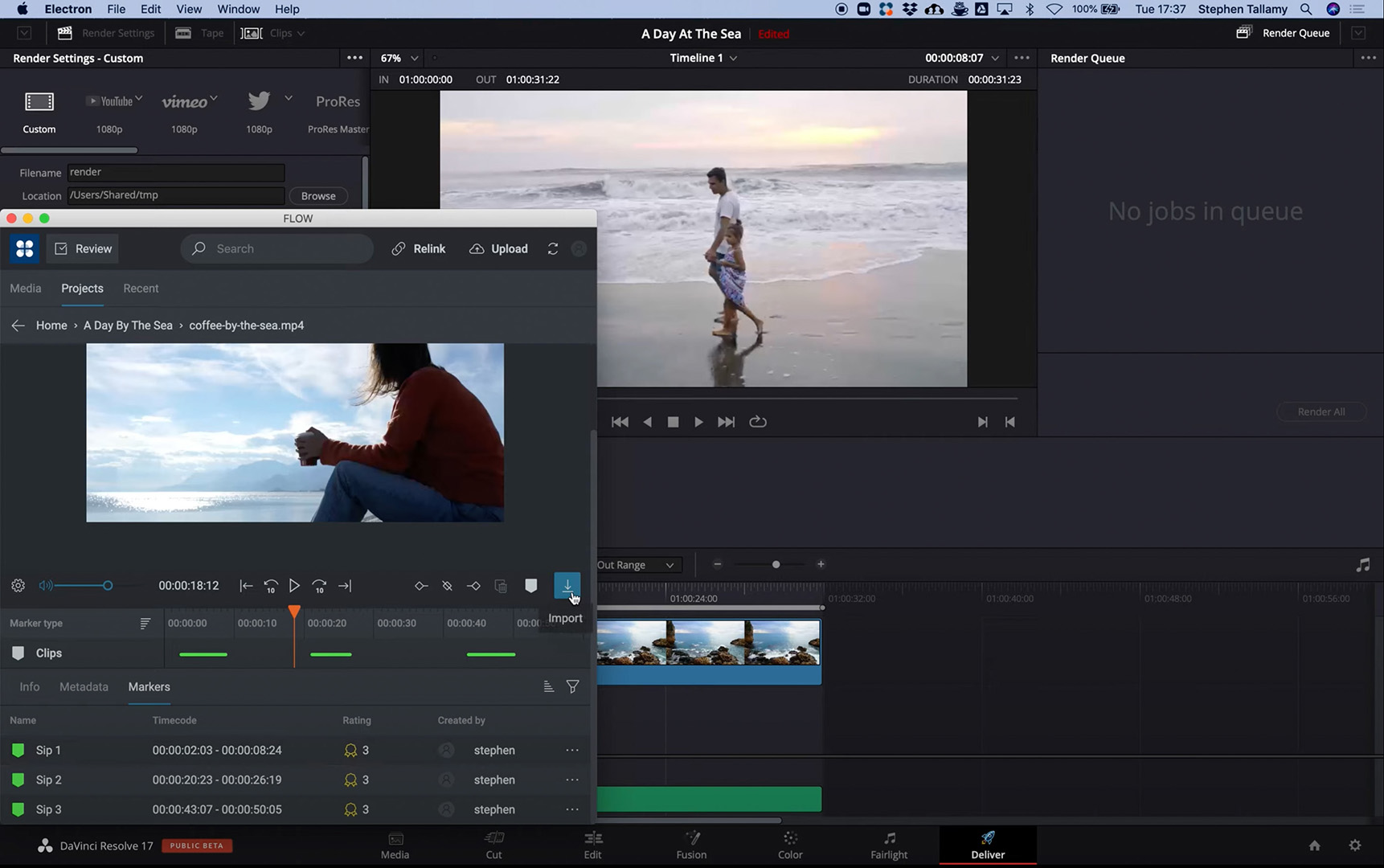Click the Import download icon in FLOW
Viewport: 1384px width, 868px height.
(567, 585)
